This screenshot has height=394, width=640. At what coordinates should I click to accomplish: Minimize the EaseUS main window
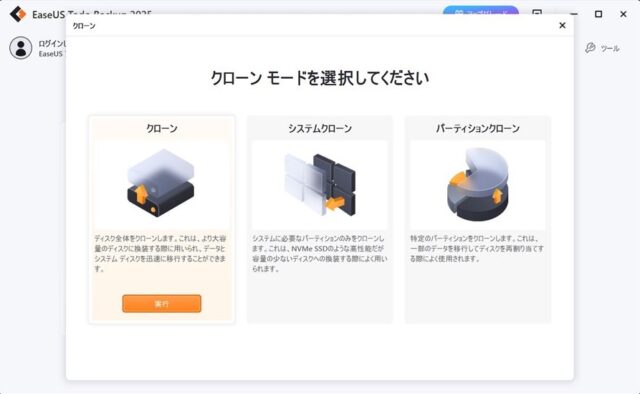573,13
